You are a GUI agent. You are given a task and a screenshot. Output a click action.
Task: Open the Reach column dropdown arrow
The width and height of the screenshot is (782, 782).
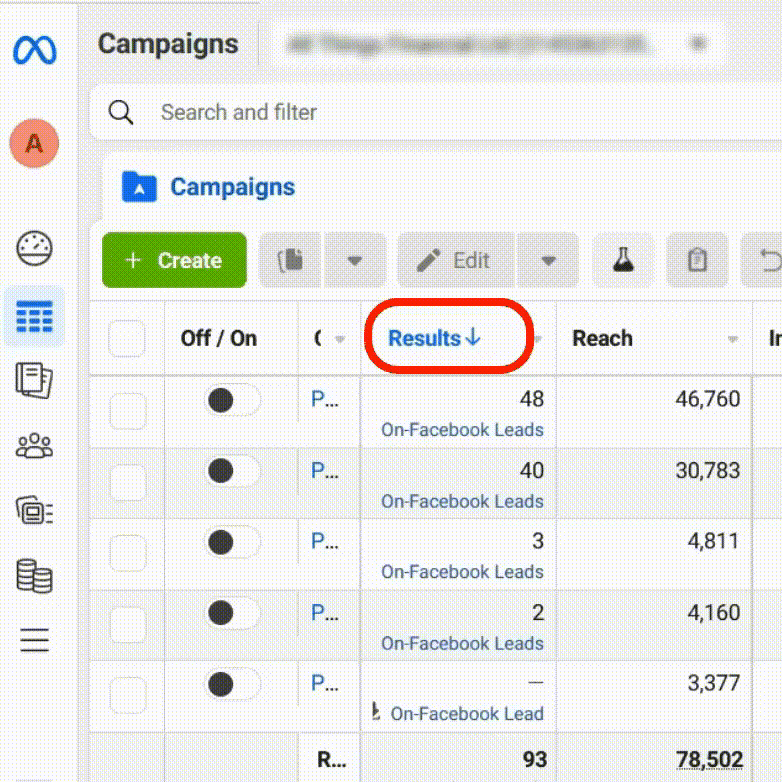732,340
